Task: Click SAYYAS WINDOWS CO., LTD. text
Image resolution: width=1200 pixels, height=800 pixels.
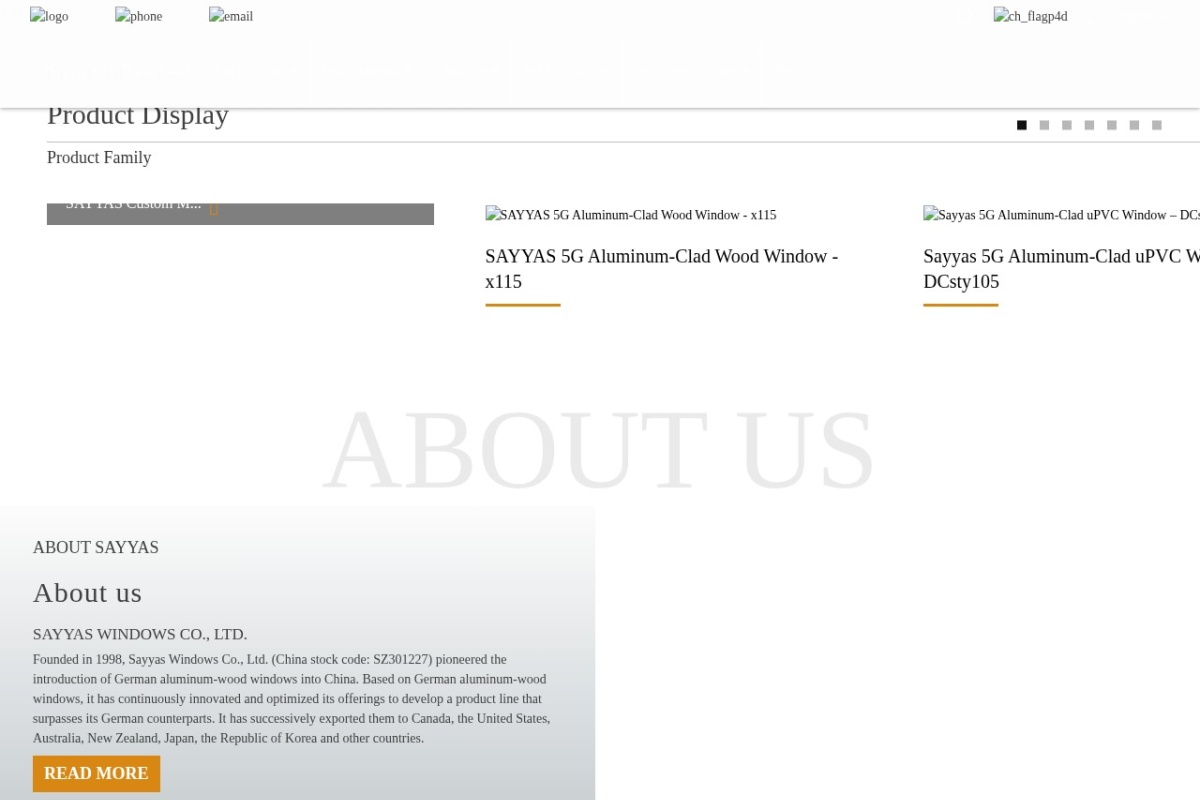Action: (x=140, y=634)
